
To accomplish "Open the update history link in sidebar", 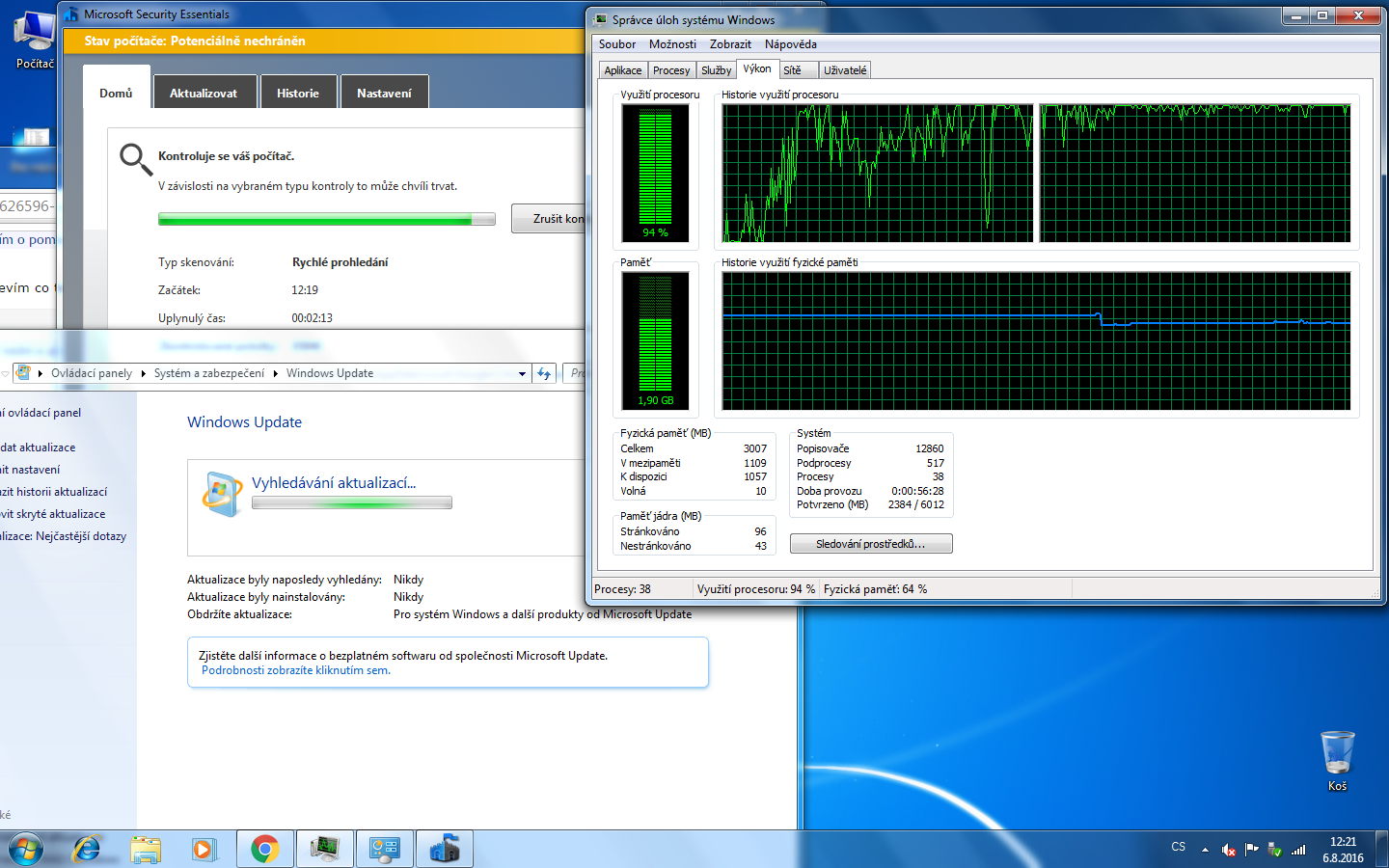I will [53, 492].
